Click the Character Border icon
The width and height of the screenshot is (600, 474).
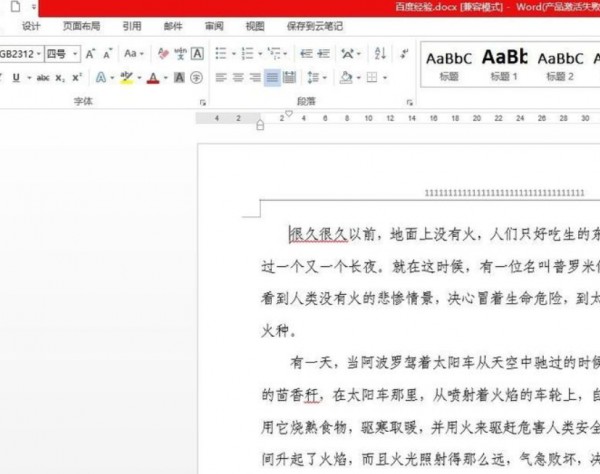(x=197, y=54)
